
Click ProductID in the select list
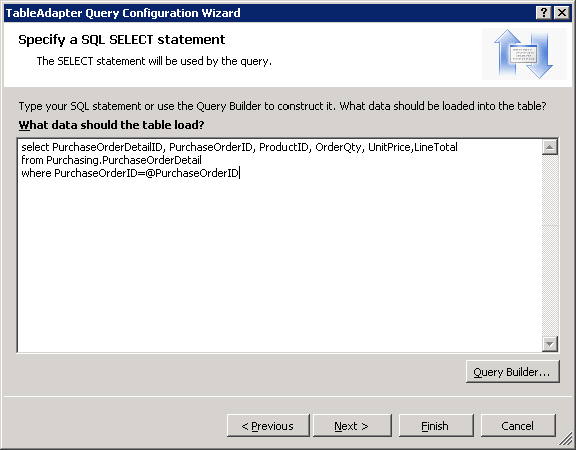pyautogui.click(x=284, y=147)
